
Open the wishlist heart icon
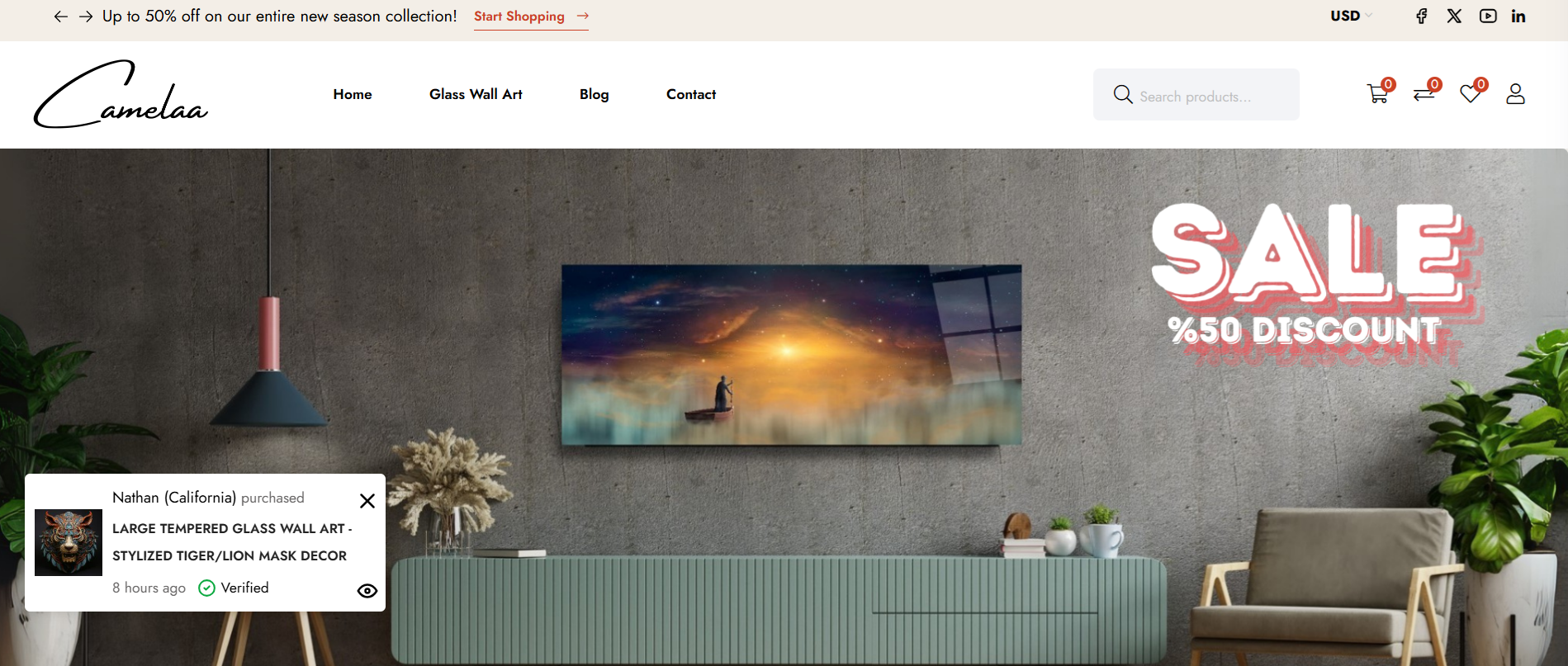pyautogui.click(x=1471, y=93)
